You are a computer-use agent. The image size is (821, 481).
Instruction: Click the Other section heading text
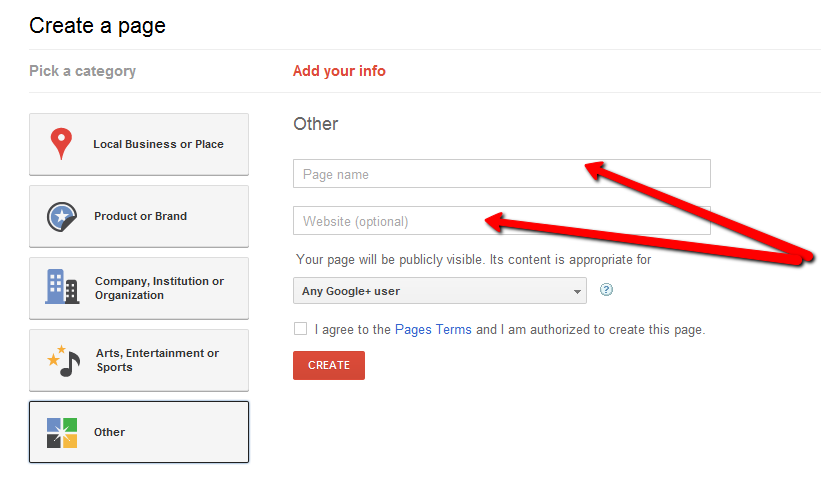click(x=316, y=124)
